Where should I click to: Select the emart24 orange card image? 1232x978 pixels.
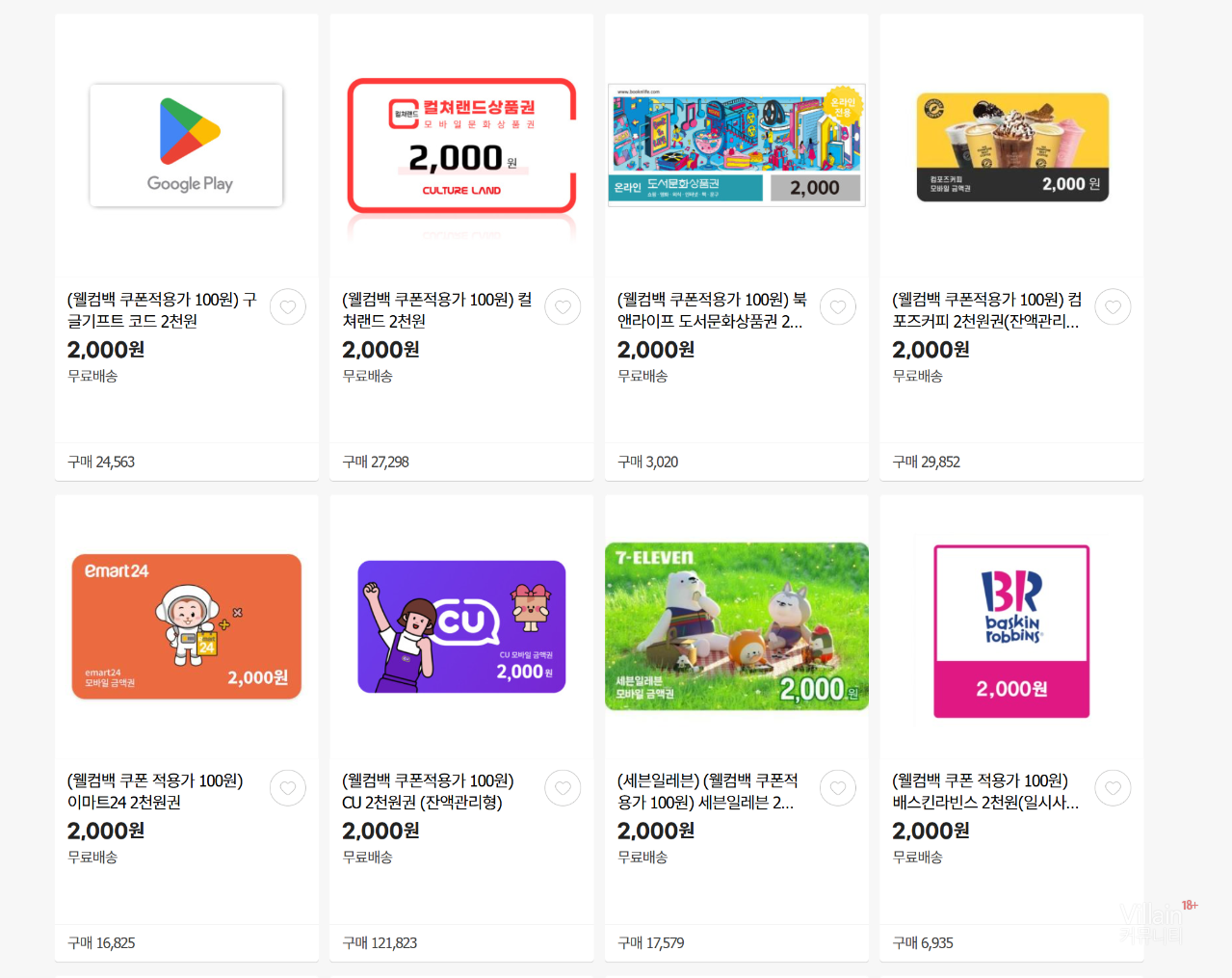tap(186, 626)
